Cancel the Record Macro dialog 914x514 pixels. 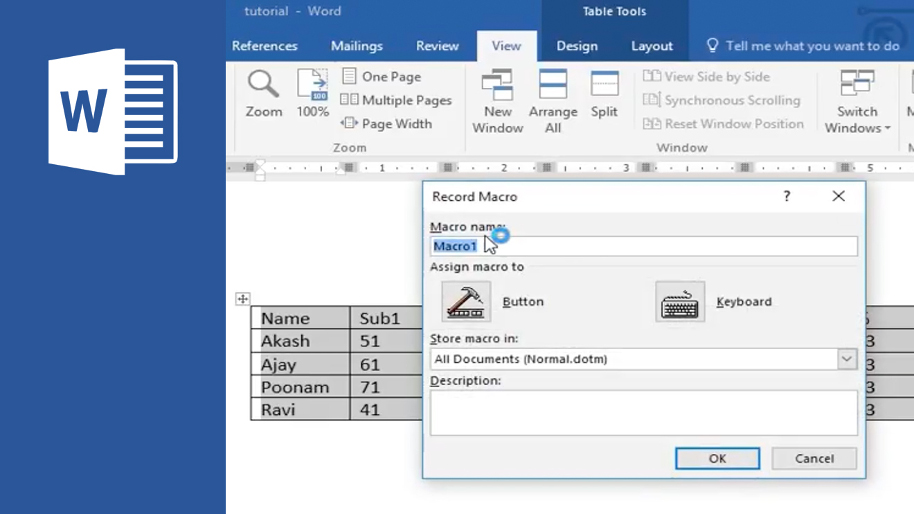(x=814, y=459)
